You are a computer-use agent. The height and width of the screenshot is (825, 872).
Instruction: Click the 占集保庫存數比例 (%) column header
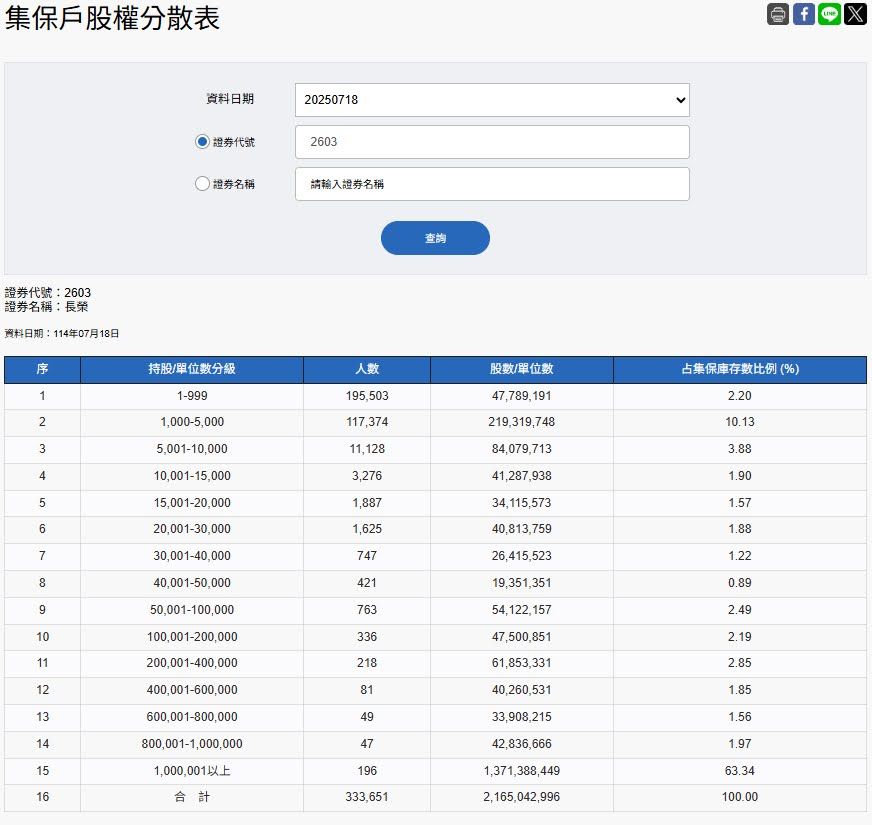pyautogui.click(x=740, y=369)
